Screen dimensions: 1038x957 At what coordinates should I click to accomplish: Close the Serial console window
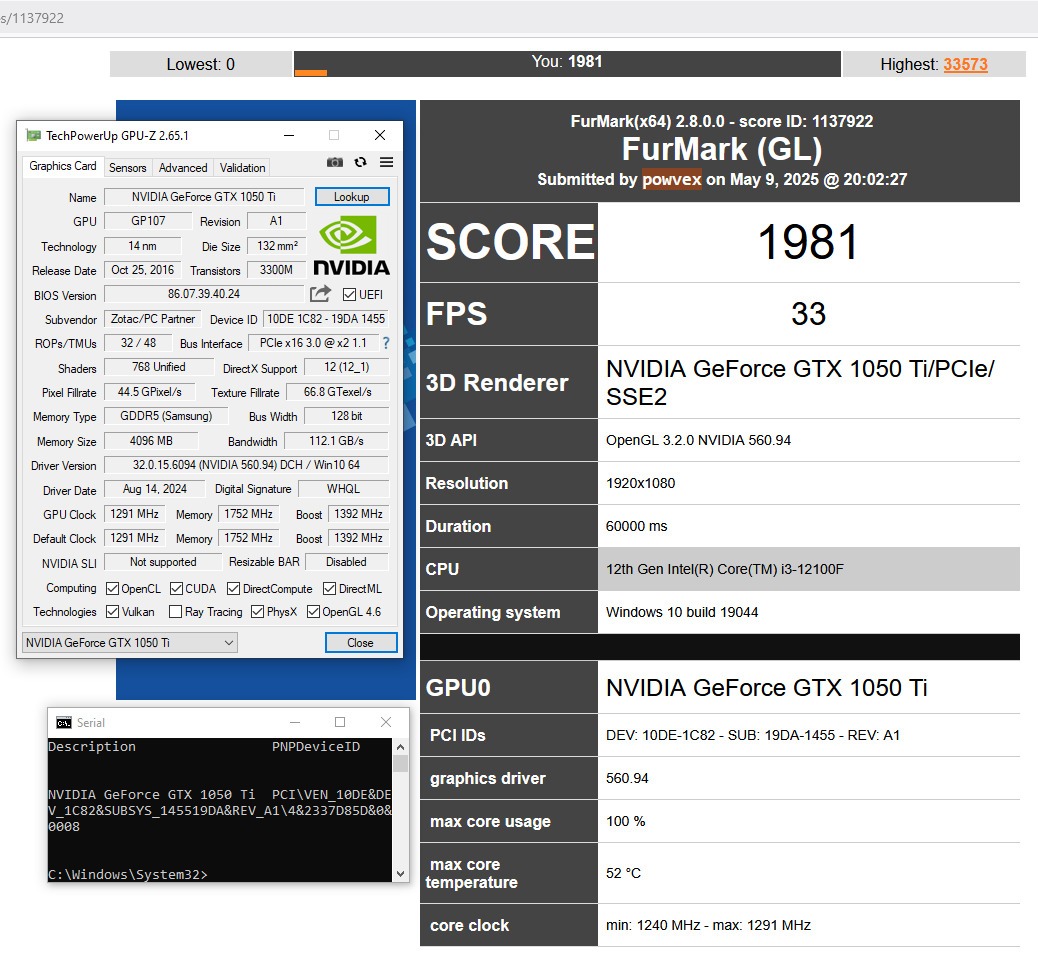click(386, 722)
